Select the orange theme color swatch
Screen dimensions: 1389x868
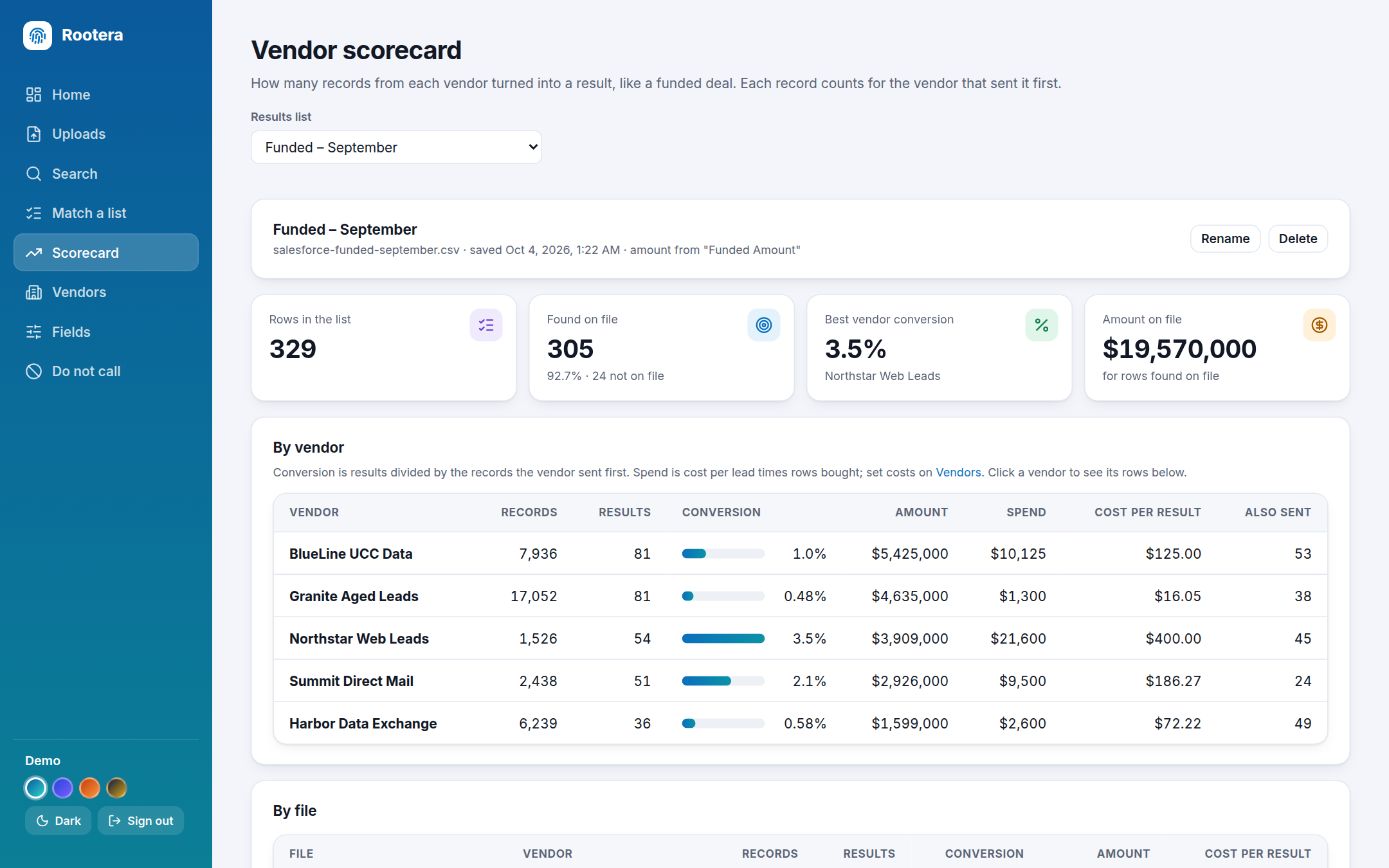click(x=89, y=788)
